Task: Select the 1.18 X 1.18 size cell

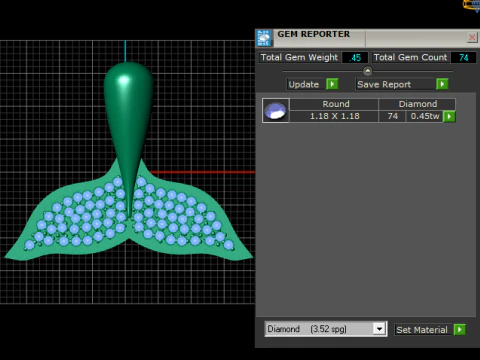Action: tap(335, 116)
